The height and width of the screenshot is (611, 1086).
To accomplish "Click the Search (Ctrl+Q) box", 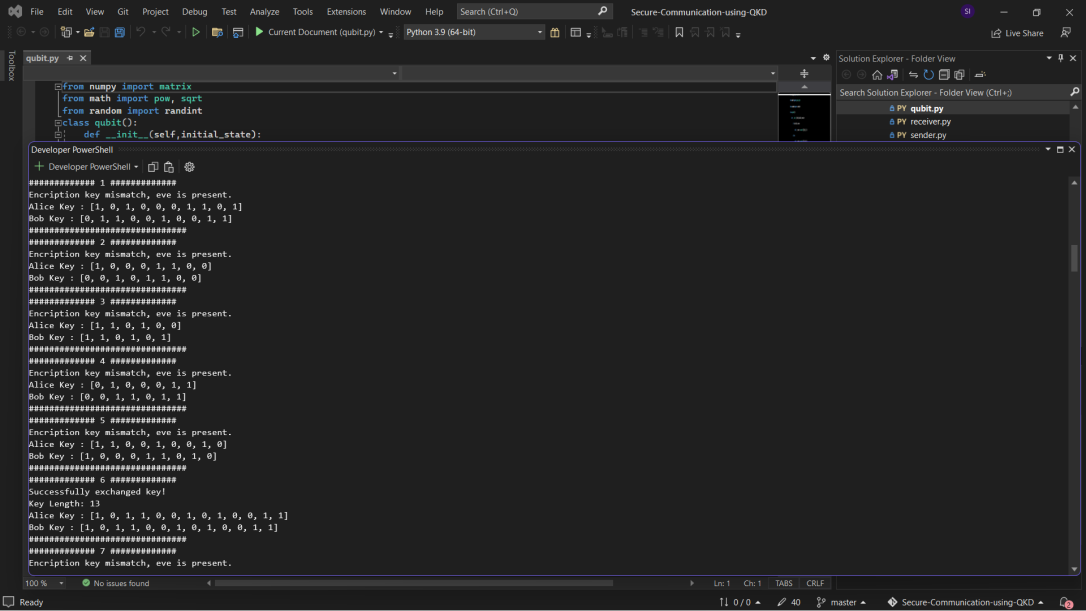I will coord(533,11).
